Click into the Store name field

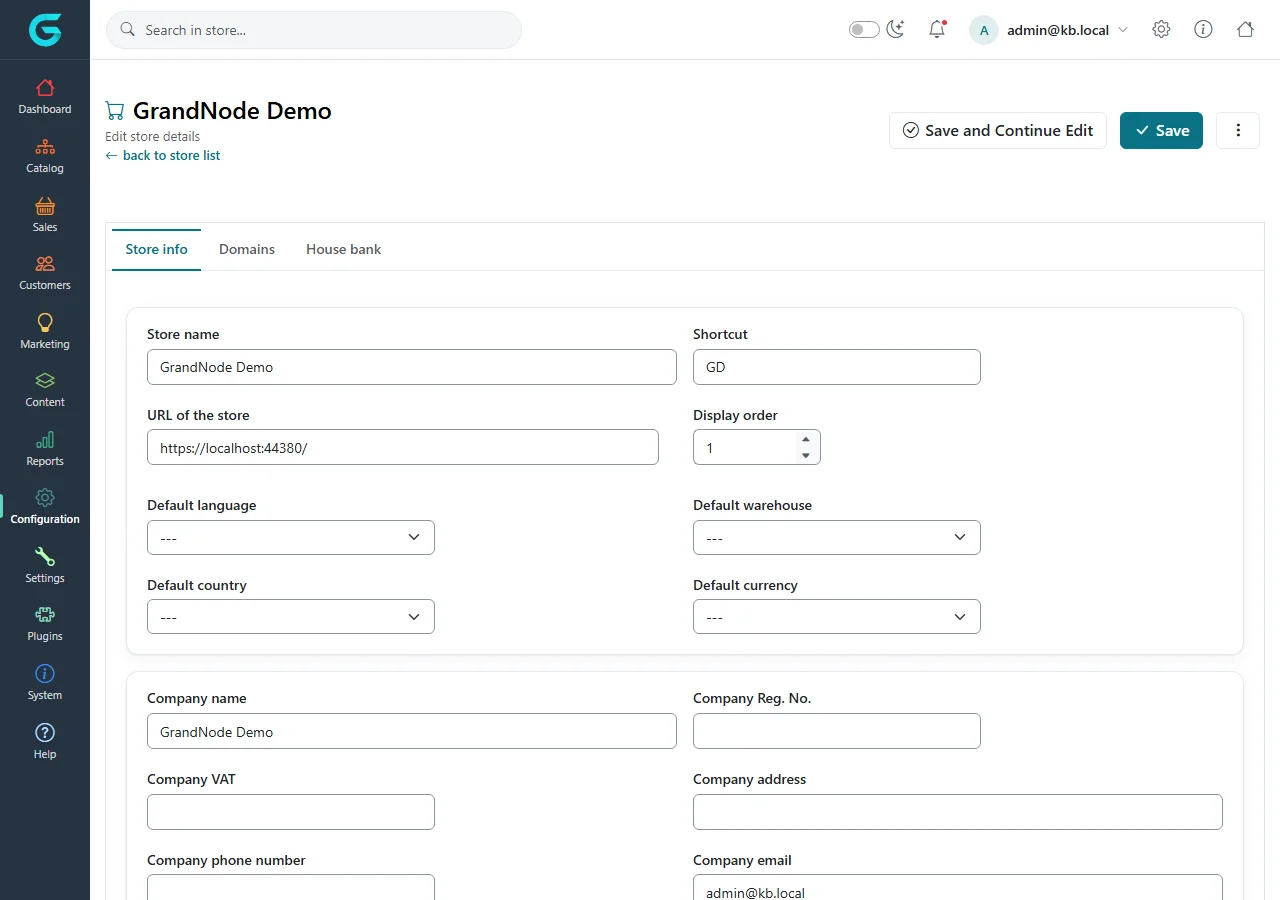412,367
